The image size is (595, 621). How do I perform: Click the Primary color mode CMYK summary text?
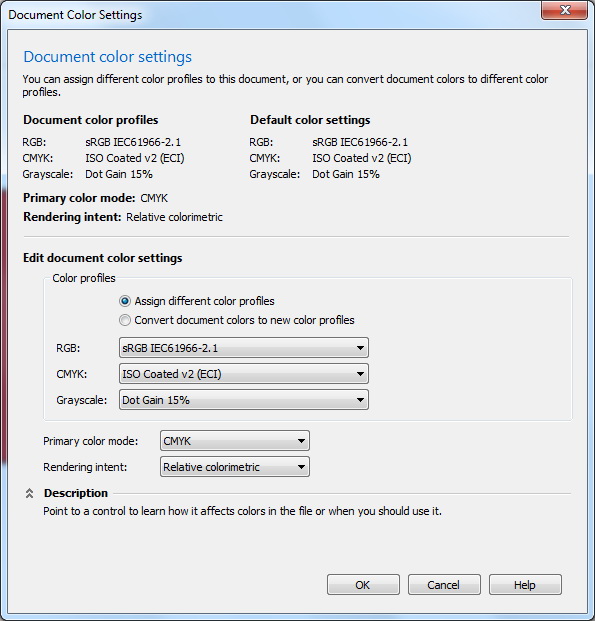click(154, 198)
